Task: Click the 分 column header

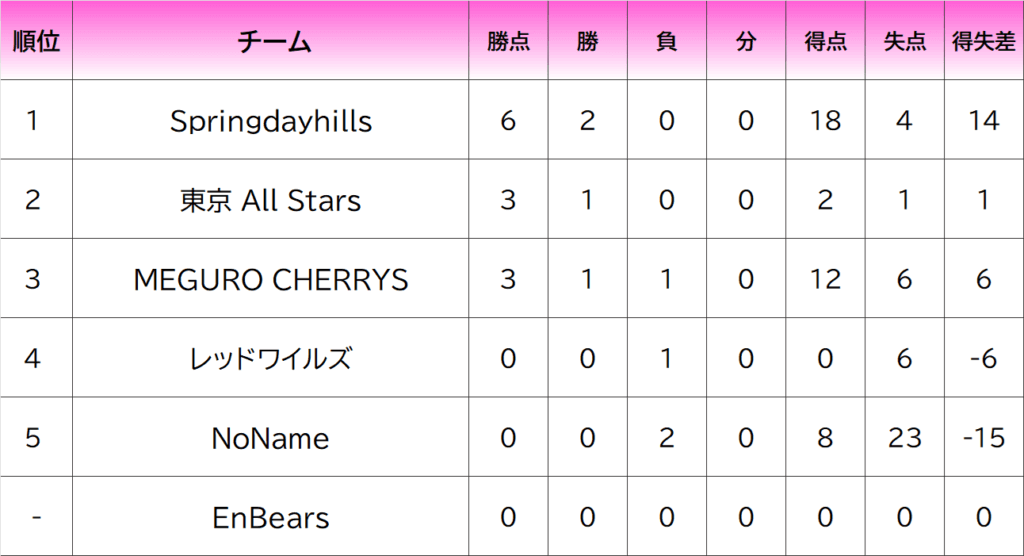Action: point(745,41)
